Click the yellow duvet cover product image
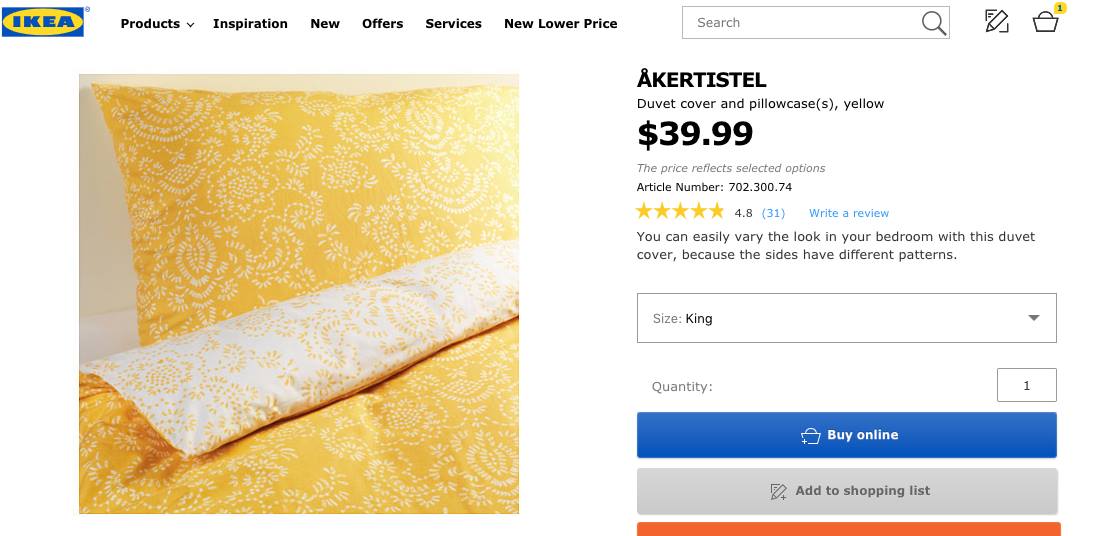The height and width of the screenshot is (536, 1102). coord(299,293)
